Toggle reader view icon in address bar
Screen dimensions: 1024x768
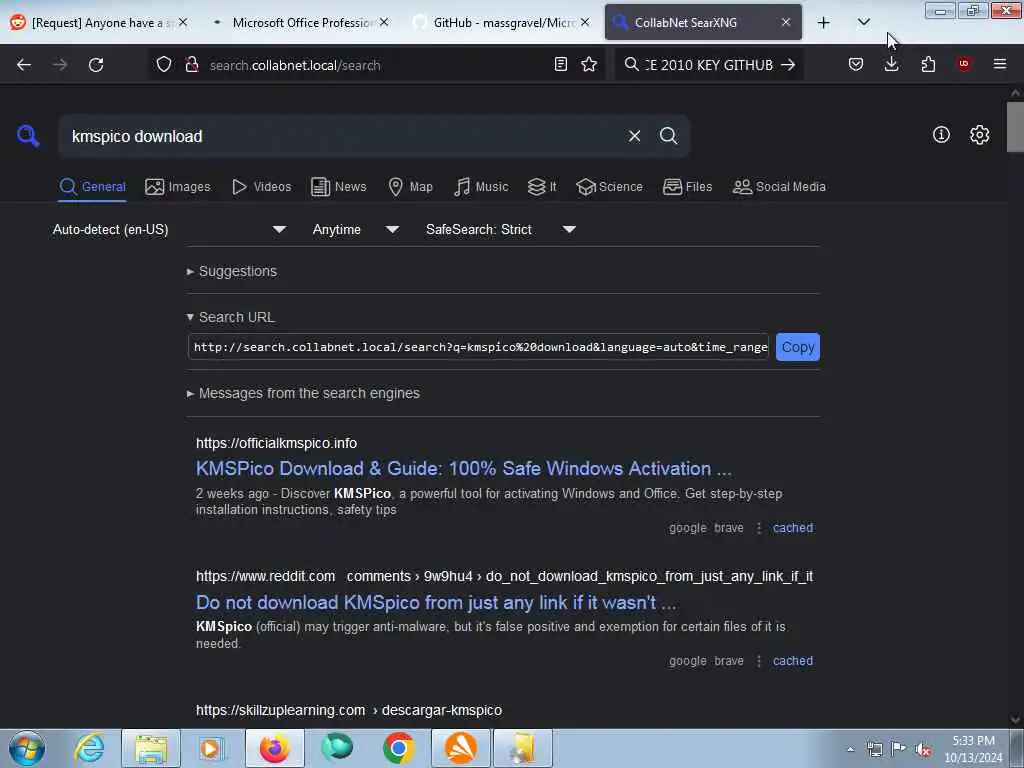(560, 64)
